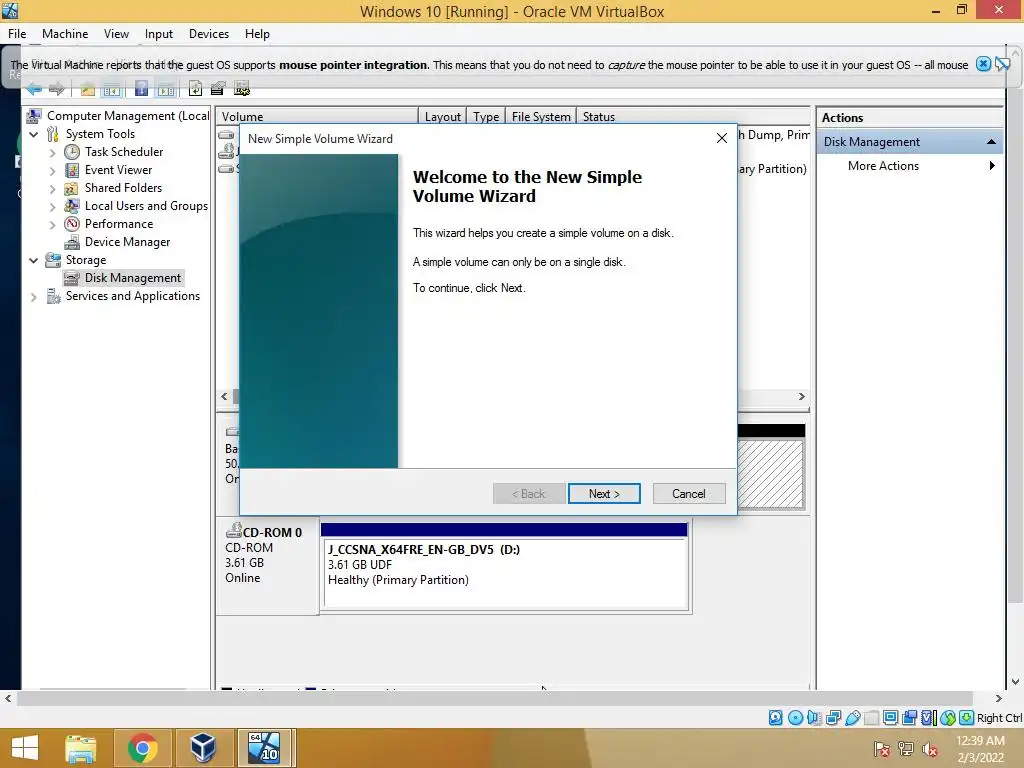Click the Rescan disks toolbar icon

[217, 88]
